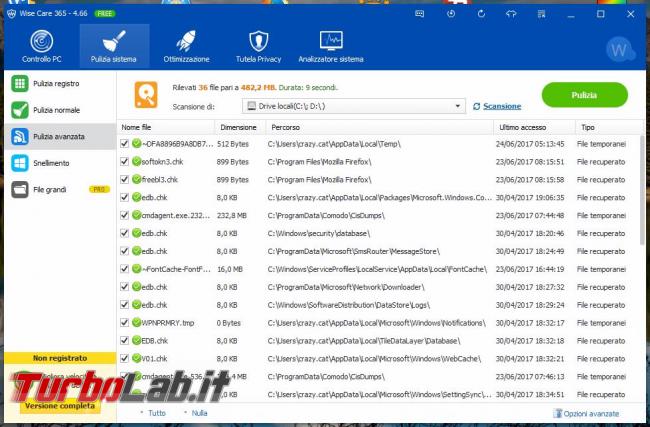Image resolution: width=650 pixels, height=427 pixels.
Task: Click the file list vertical scrollbar
Action: click(x=643, y=191)
